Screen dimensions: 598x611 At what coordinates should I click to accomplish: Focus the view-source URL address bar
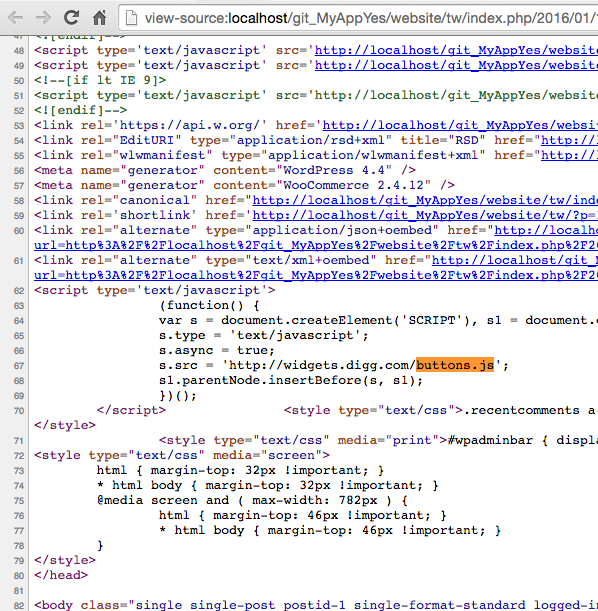[358, 18]
